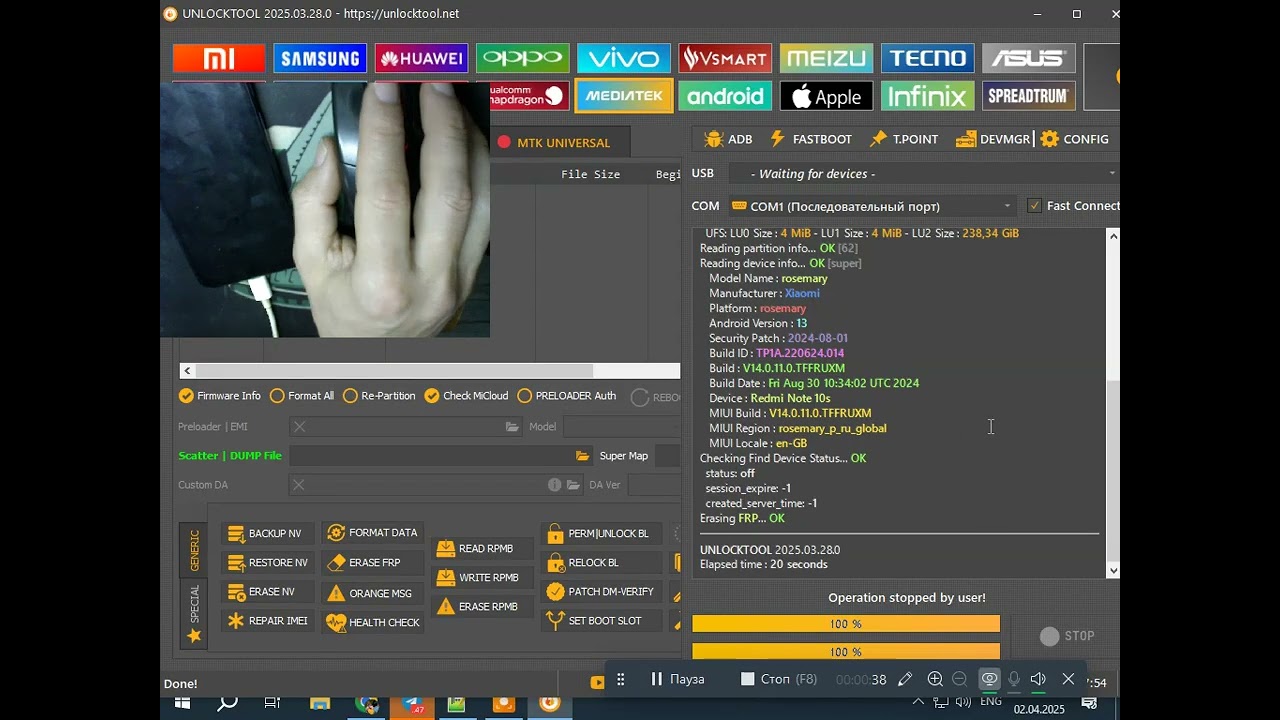Open the T.POINT test point viewer
This screenshot has width=1280, height=720.
[906, 139]
